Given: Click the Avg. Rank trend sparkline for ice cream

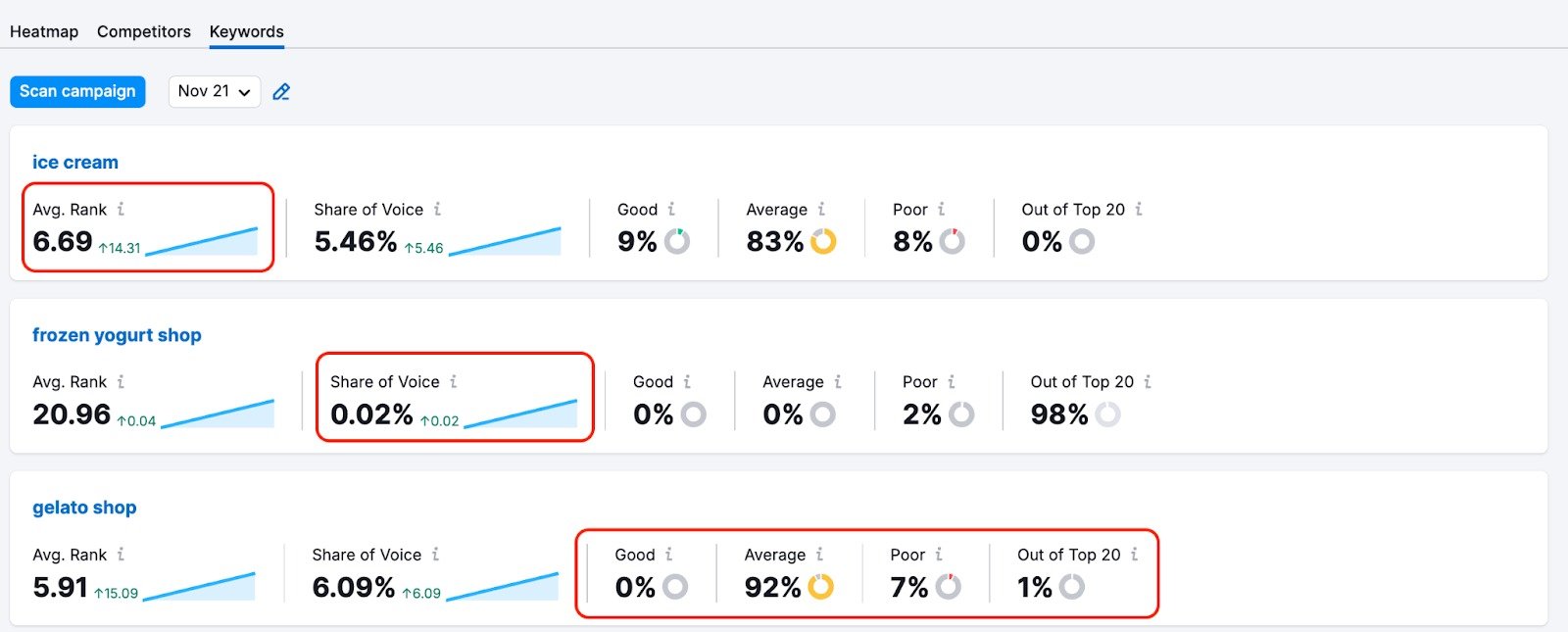Looking at the screenshot, I should click(x=203, y=241).
